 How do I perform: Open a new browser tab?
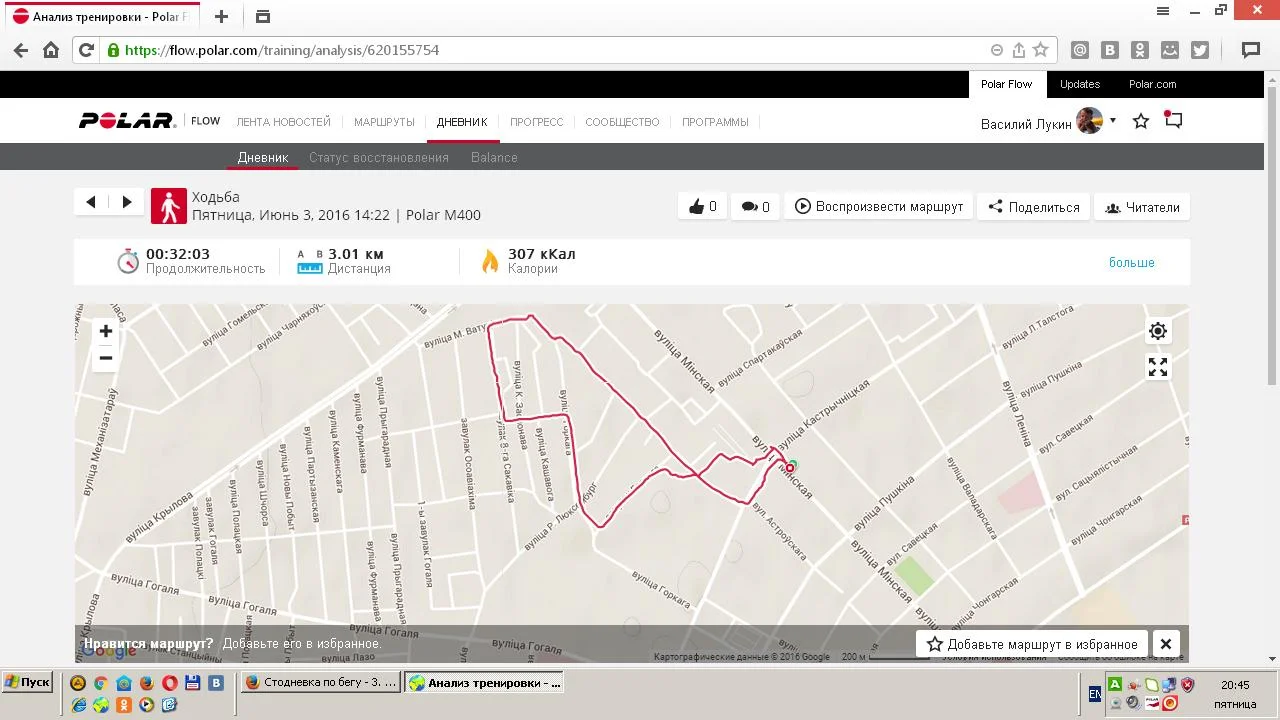222,16
